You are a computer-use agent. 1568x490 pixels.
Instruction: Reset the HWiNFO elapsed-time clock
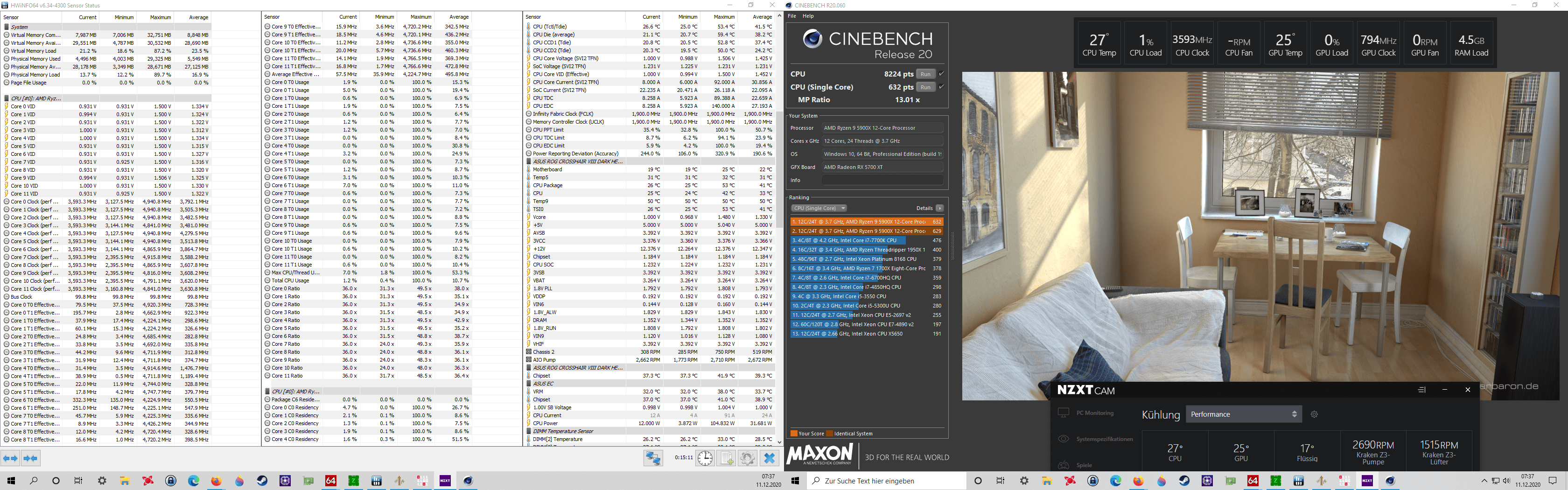tap(705, 458)
